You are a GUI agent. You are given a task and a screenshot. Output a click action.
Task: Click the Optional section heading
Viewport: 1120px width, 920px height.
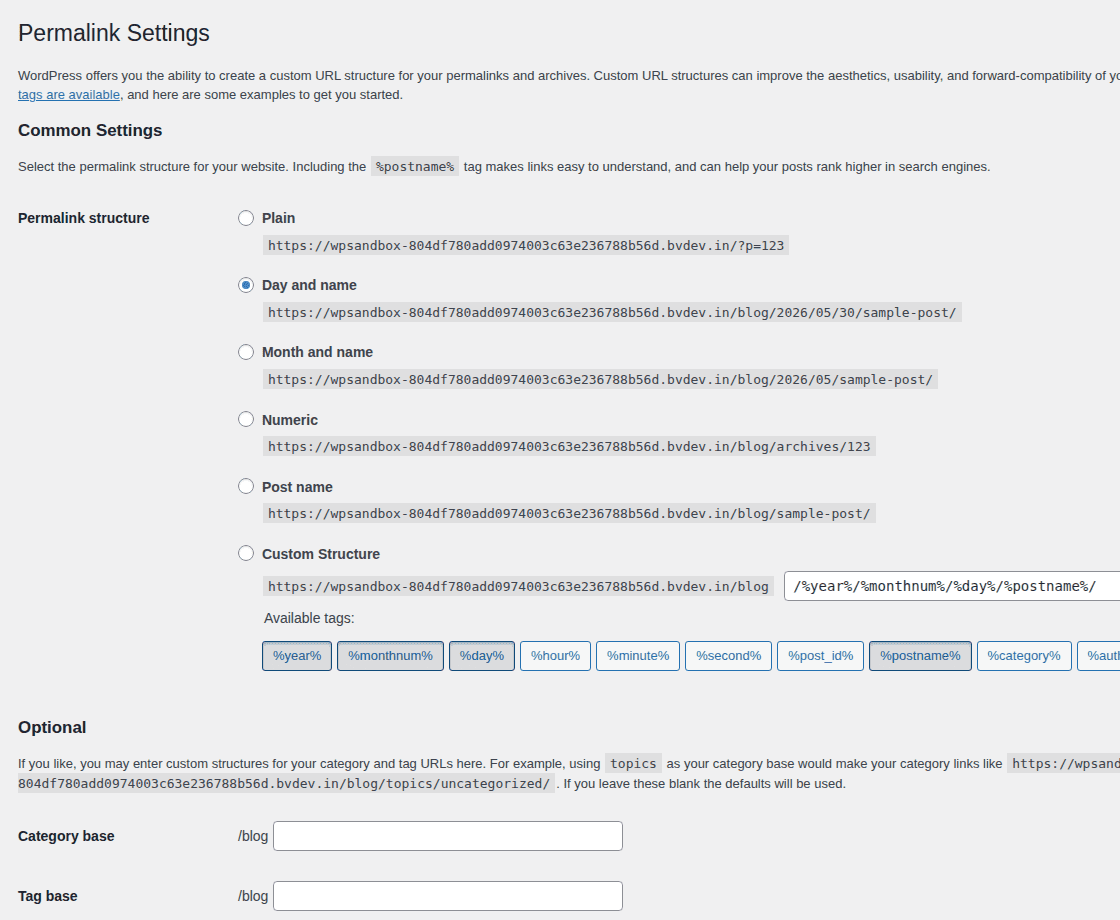[52, 727]
